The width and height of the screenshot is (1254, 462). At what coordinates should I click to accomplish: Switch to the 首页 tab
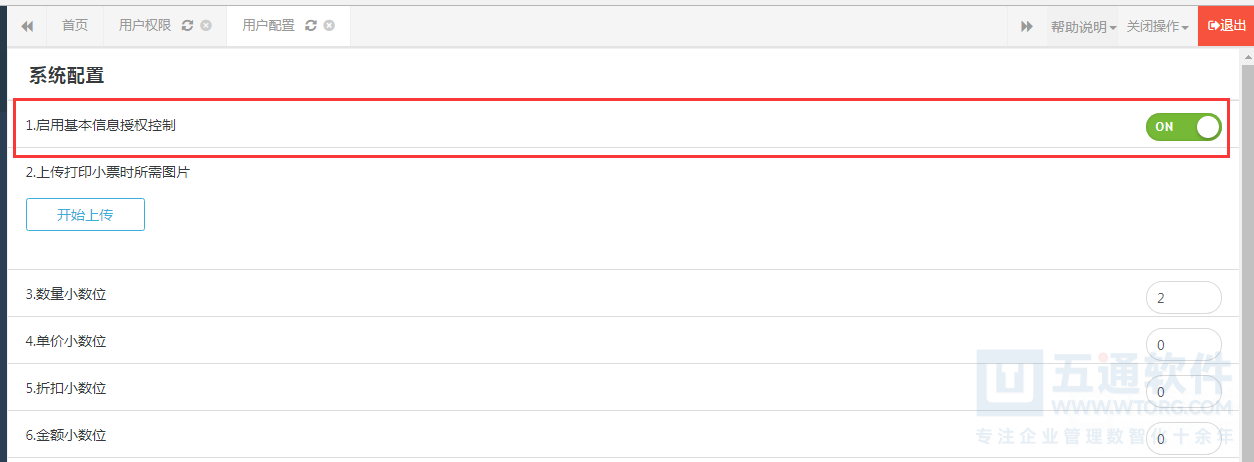pyautogui.click(x=75, y=26)
